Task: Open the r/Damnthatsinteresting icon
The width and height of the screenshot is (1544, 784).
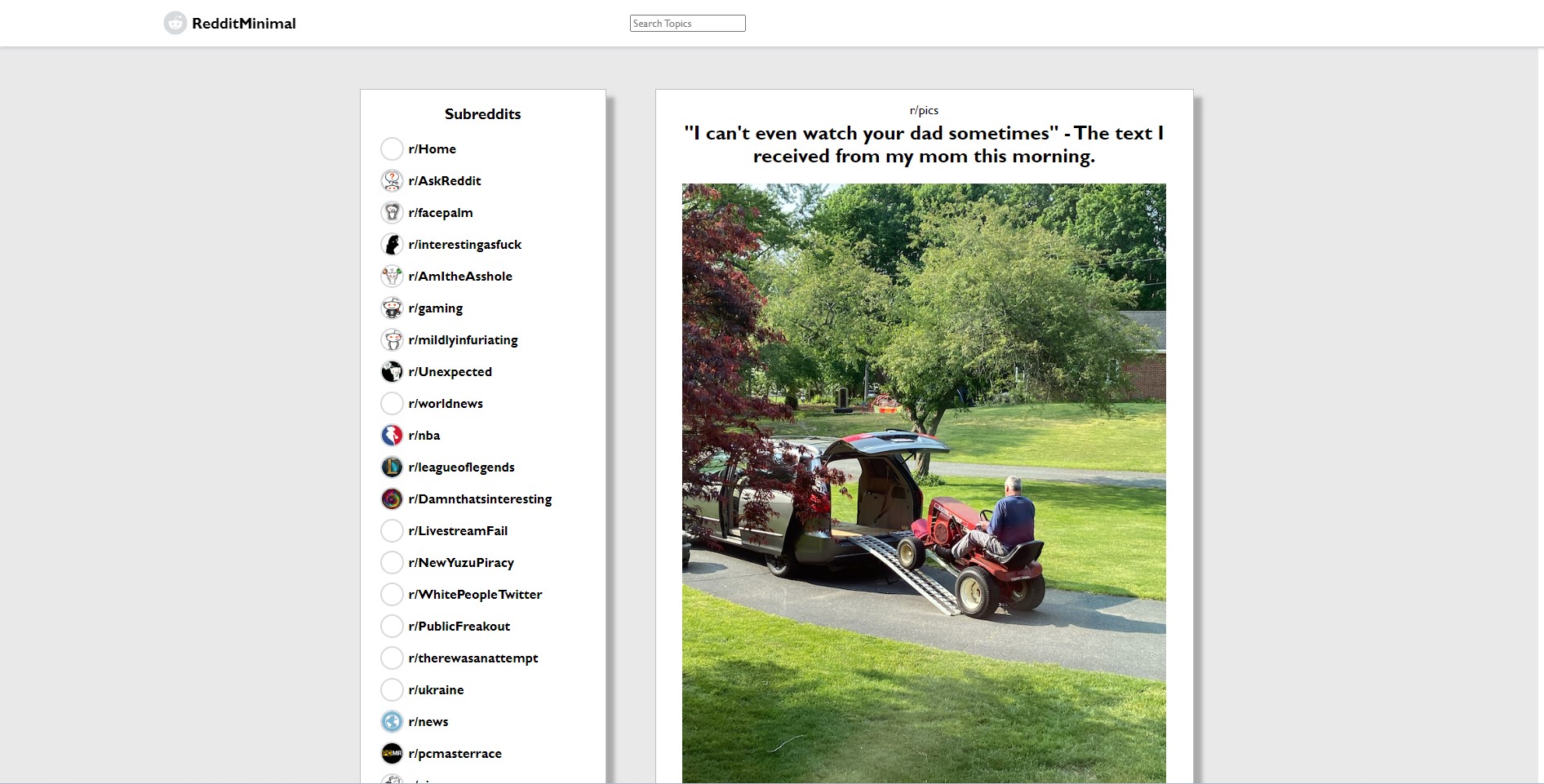Action: pyautogui.click(x=392, y=498)
